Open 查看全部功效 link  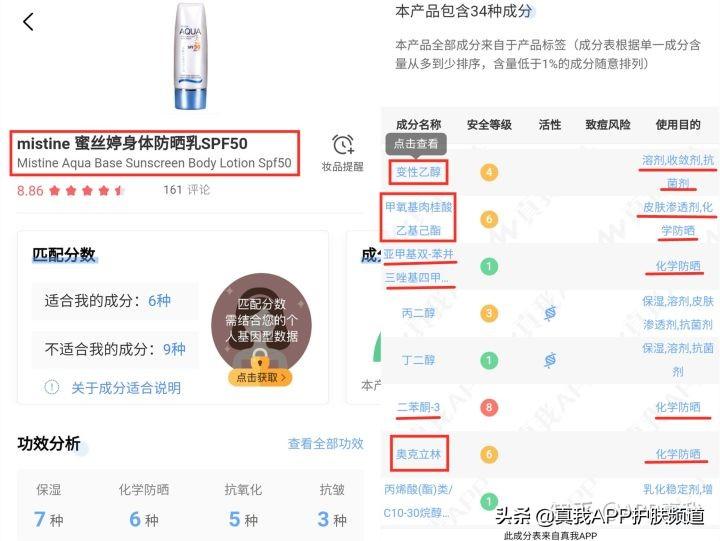326,443
